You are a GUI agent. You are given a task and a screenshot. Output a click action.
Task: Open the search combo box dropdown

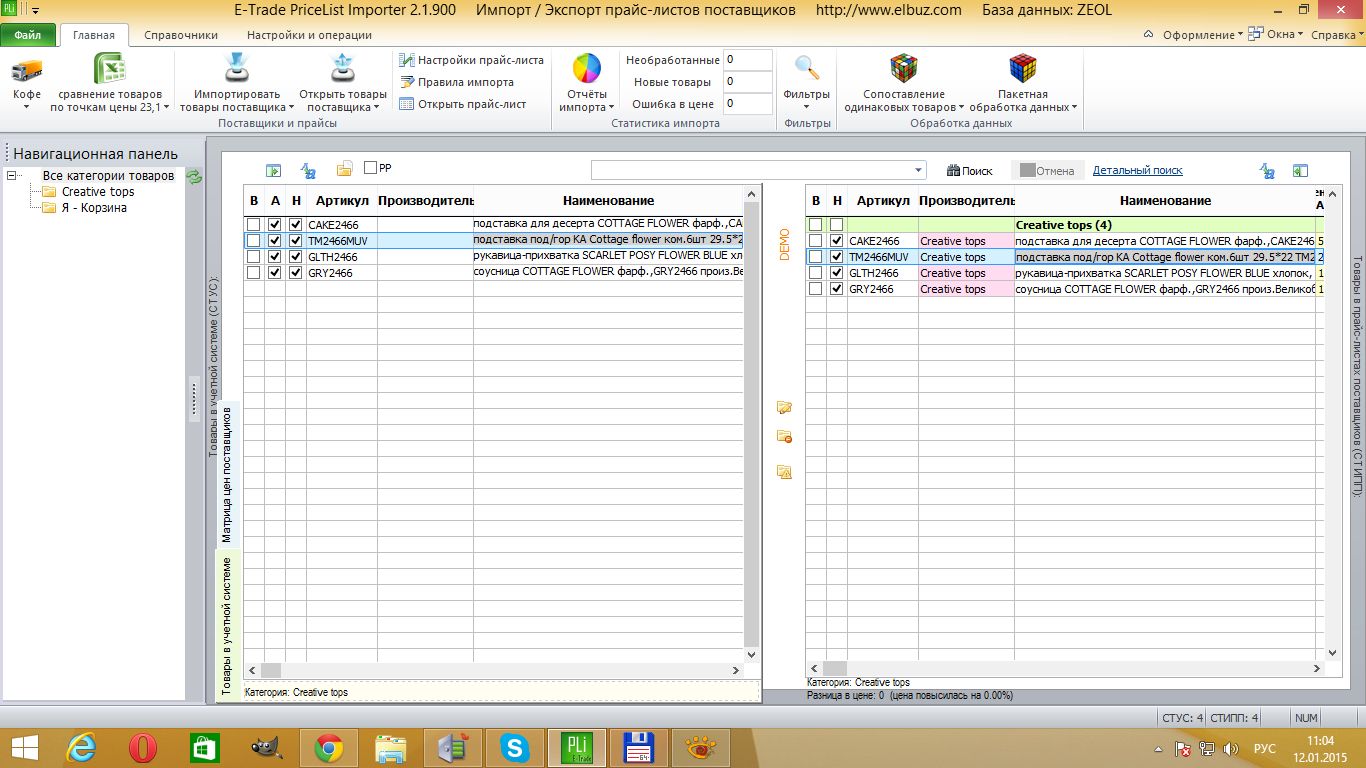click(918, 170)
